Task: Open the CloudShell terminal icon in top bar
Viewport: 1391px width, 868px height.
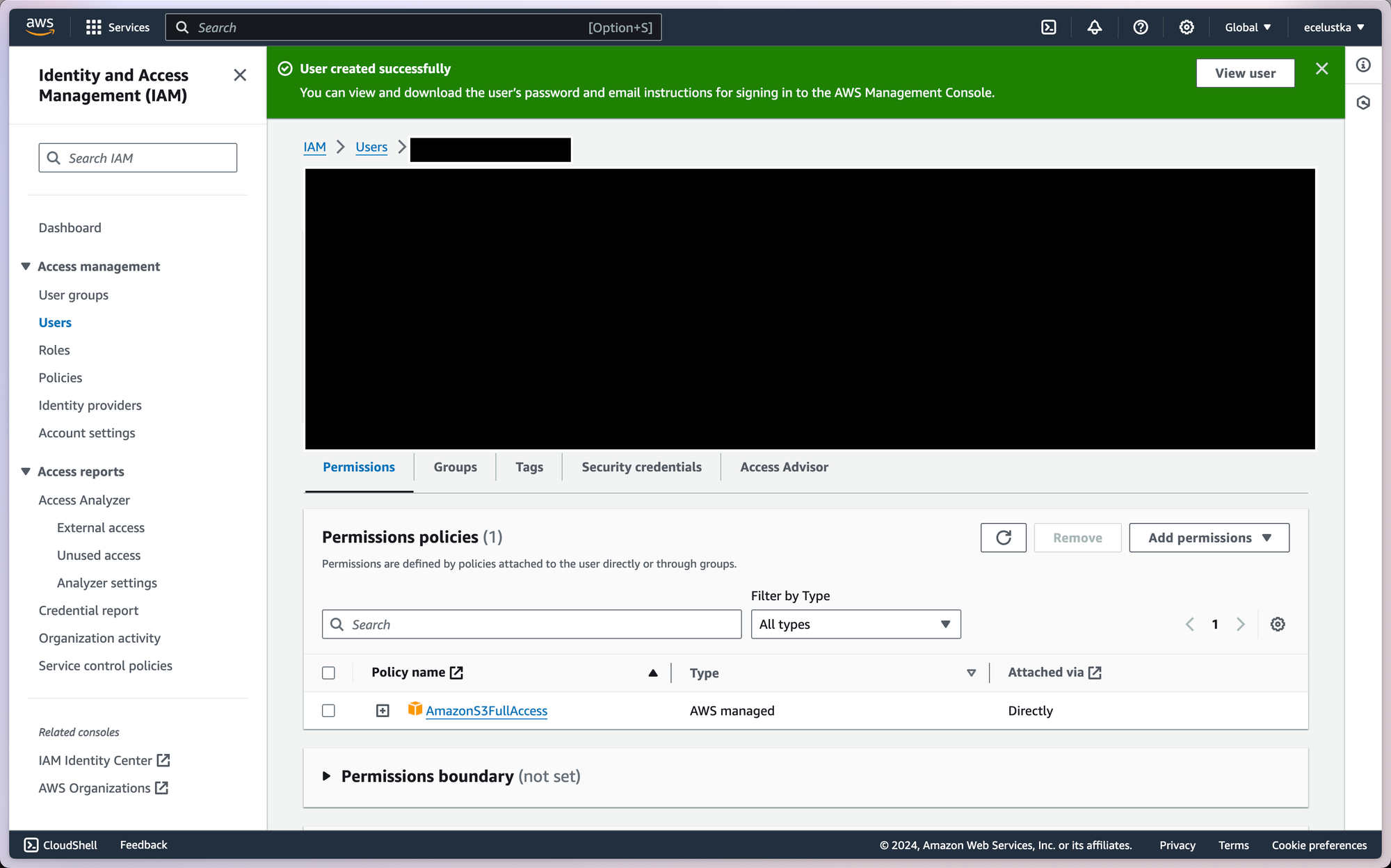Action: point(1048,27)
